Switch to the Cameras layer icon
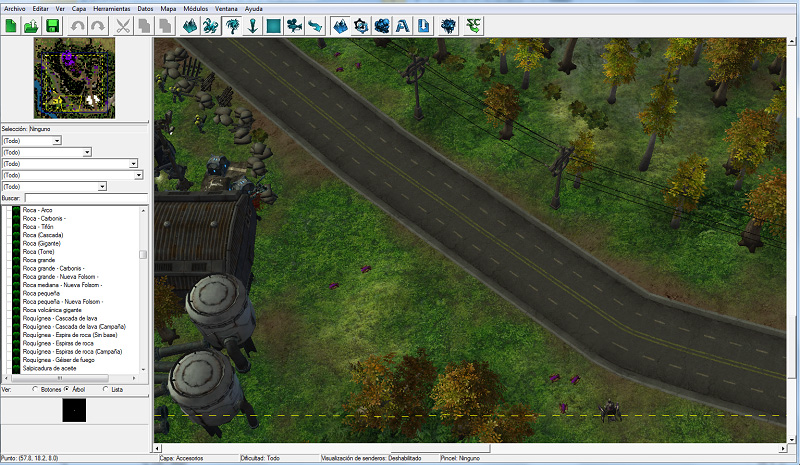Viewport: 800px width, 465px height. [x=294, y=26]
